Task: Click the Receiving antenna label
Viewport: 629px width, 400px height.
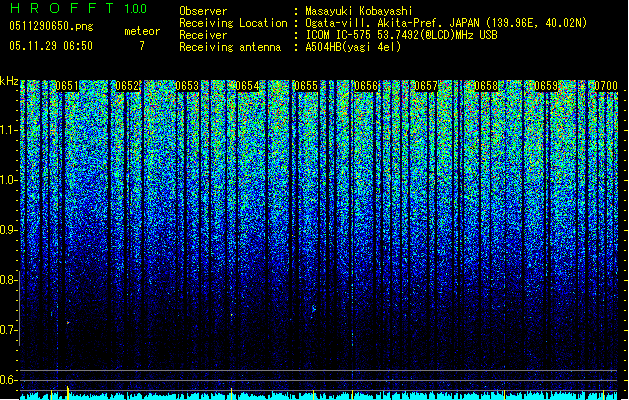Action: [x=230, y=47]
